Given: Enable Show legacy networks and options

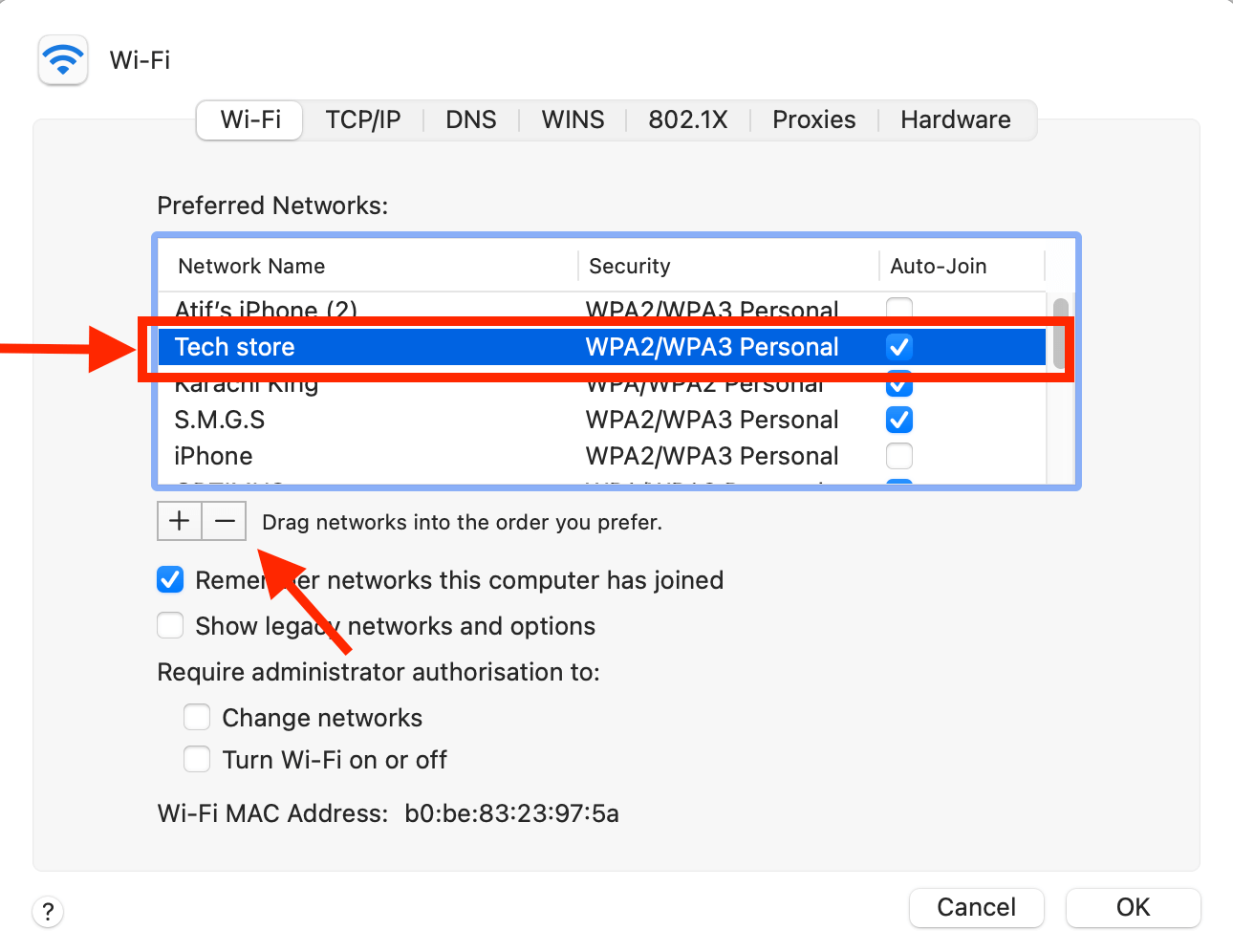Looking at the screenshot, I should (170, 626).
